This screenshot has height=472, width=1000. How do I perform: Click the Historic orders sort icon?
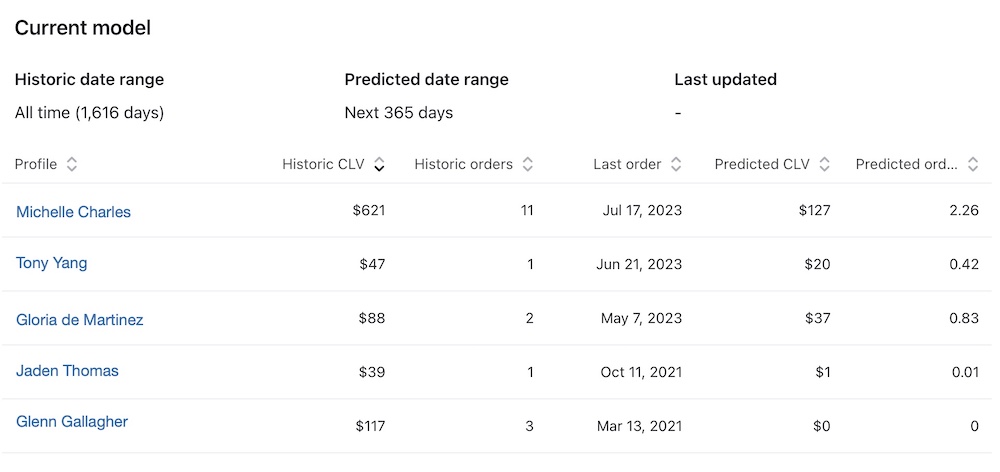(x=528, y=165)
